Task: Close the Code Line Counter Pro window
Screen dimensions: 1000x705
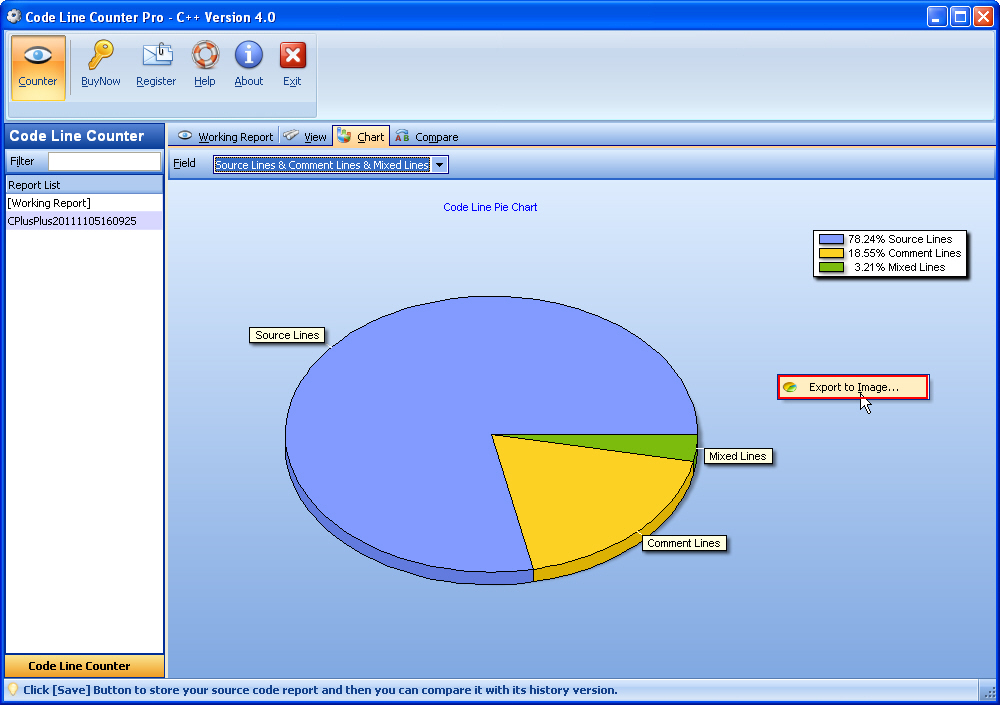Action: [983, 17]
